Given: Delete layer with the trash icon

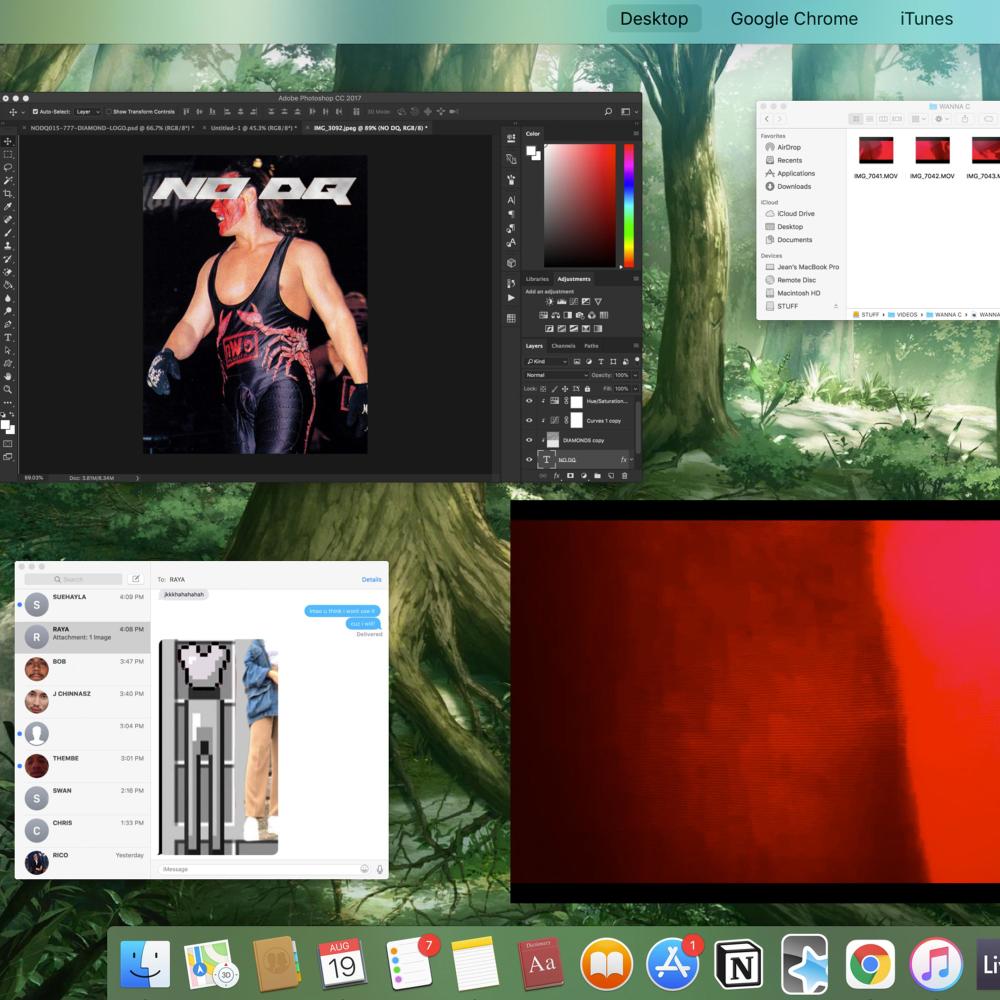Looking at the screenshot, I should (624, 476).
